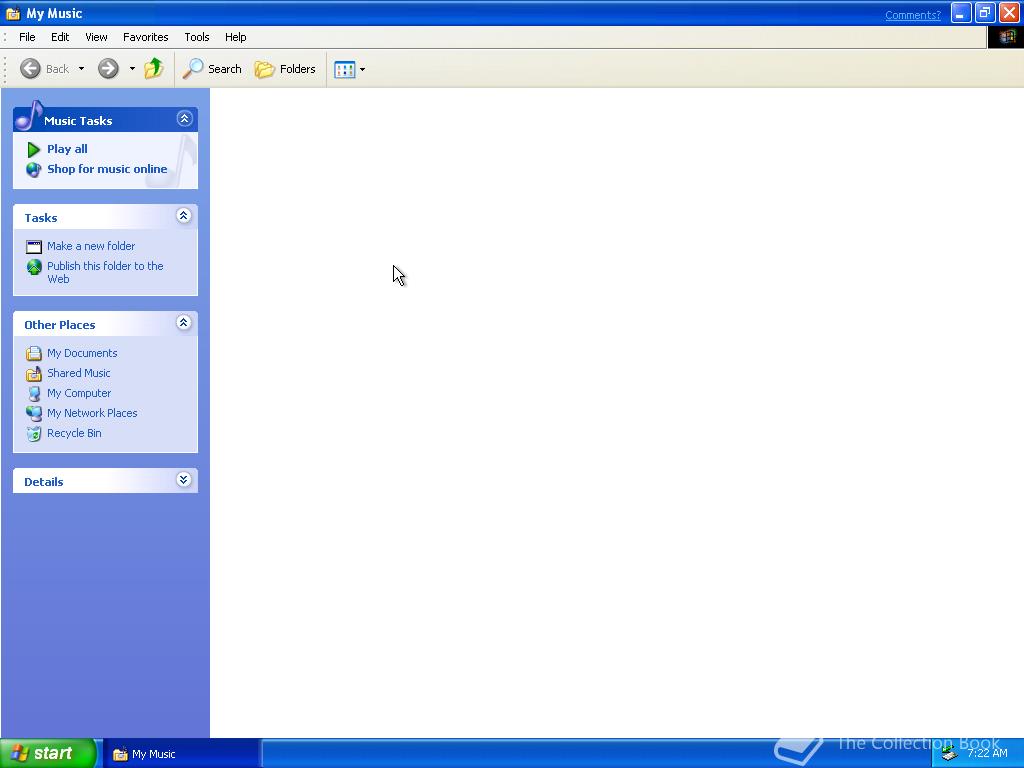Click the Shop for music globe icon

point(33,170)
